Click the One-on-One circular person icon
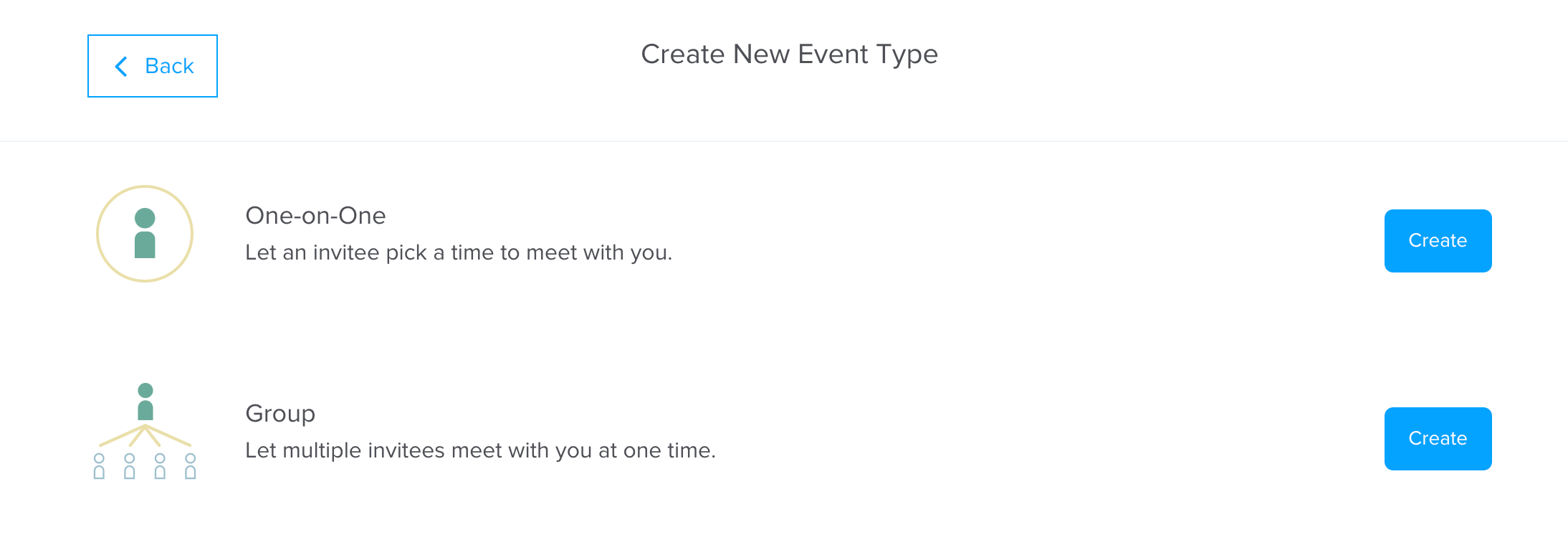This screenshot has width=1568, height=555. (145, 234)
